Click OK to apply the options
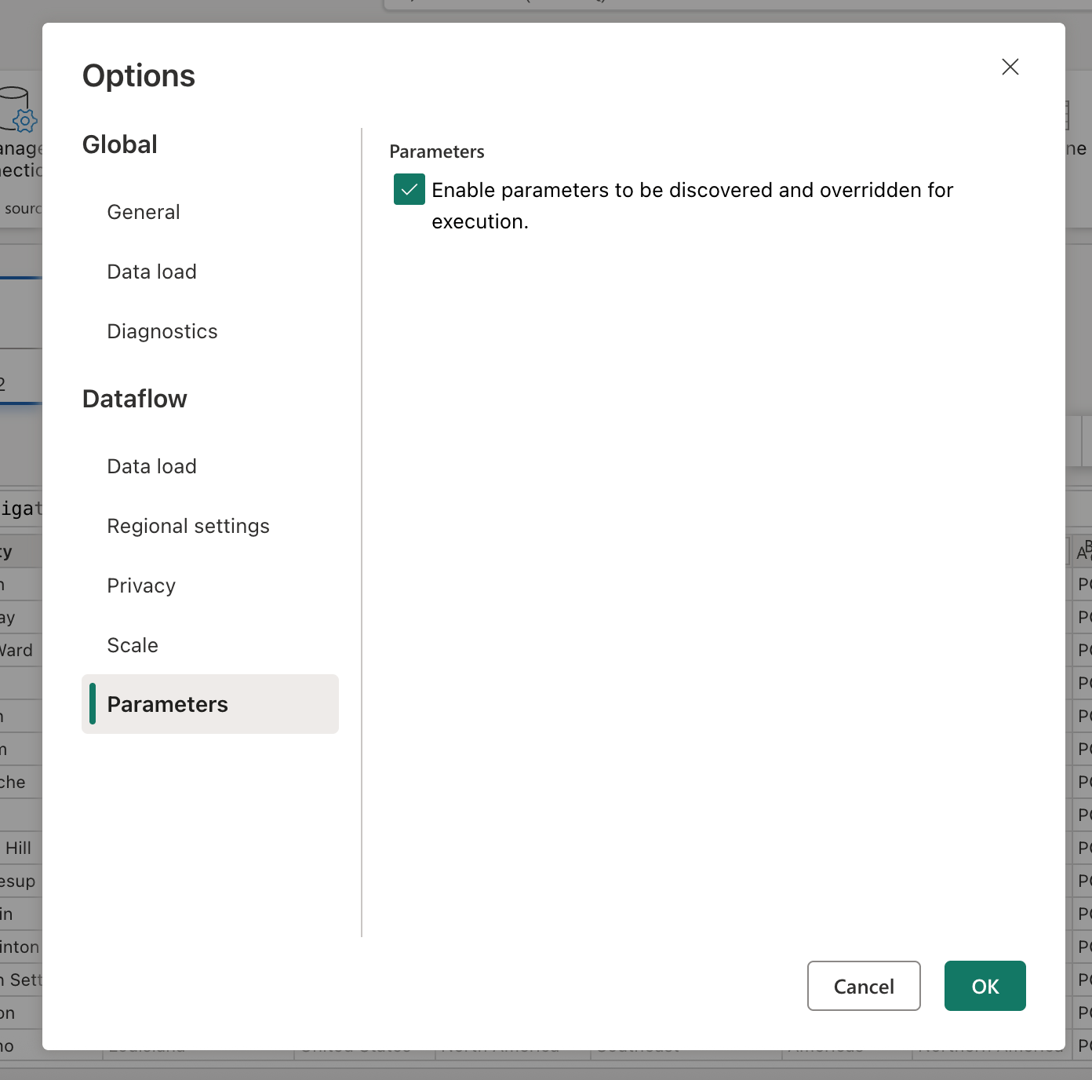Screen dimensions: 1092x1080 coord(984,985)
